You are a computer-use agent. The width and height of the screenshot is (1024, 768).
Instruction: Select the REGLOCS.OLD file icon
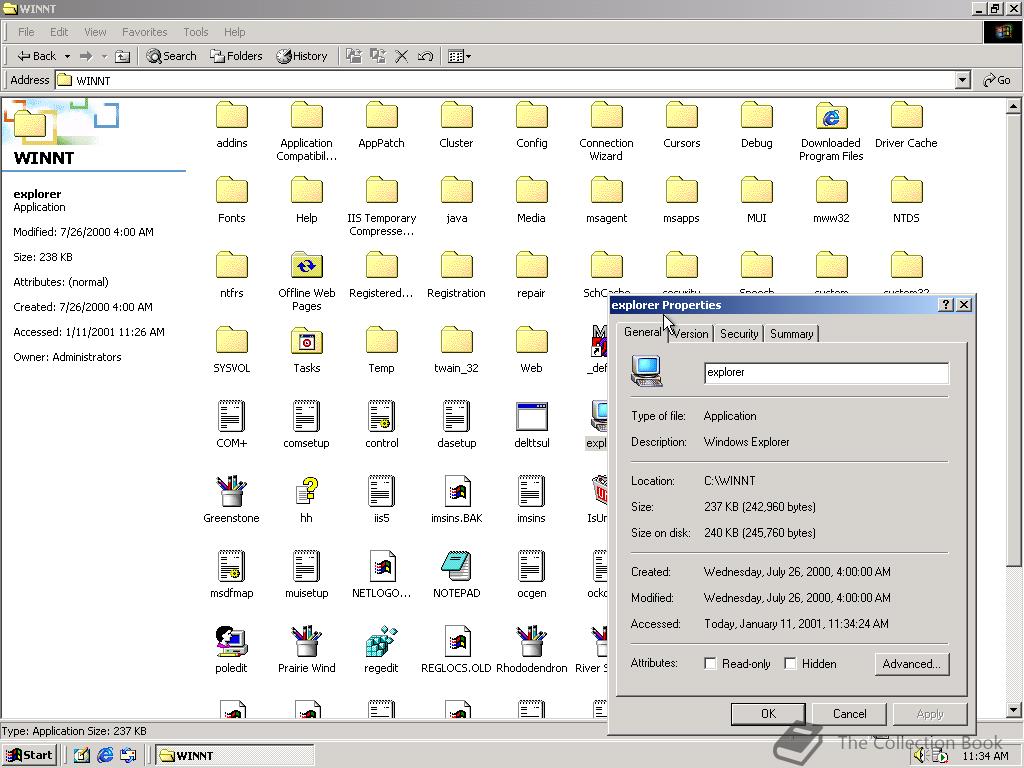click(x=456, y=642)
